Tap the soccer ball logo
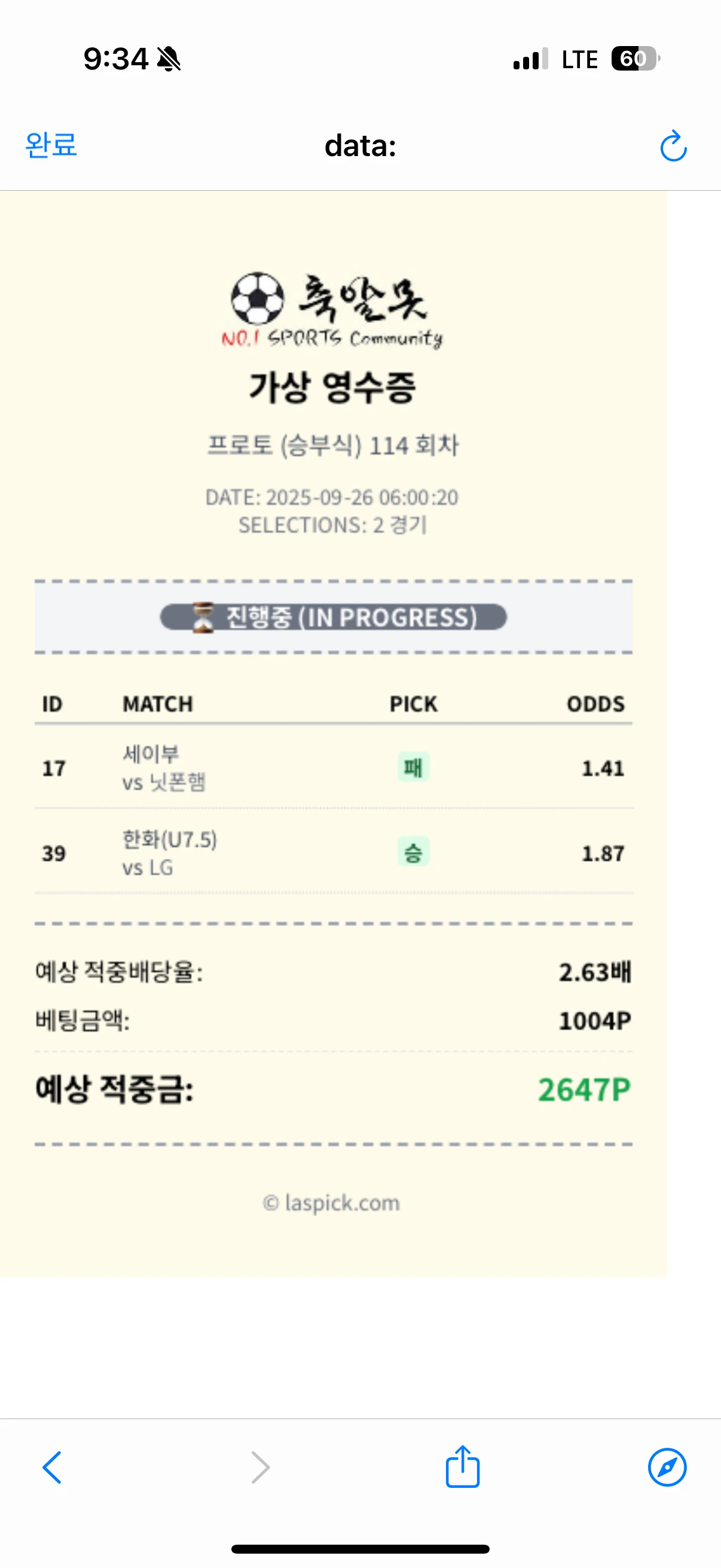The height and width of the screenshot is (1568, 721). 257,298
